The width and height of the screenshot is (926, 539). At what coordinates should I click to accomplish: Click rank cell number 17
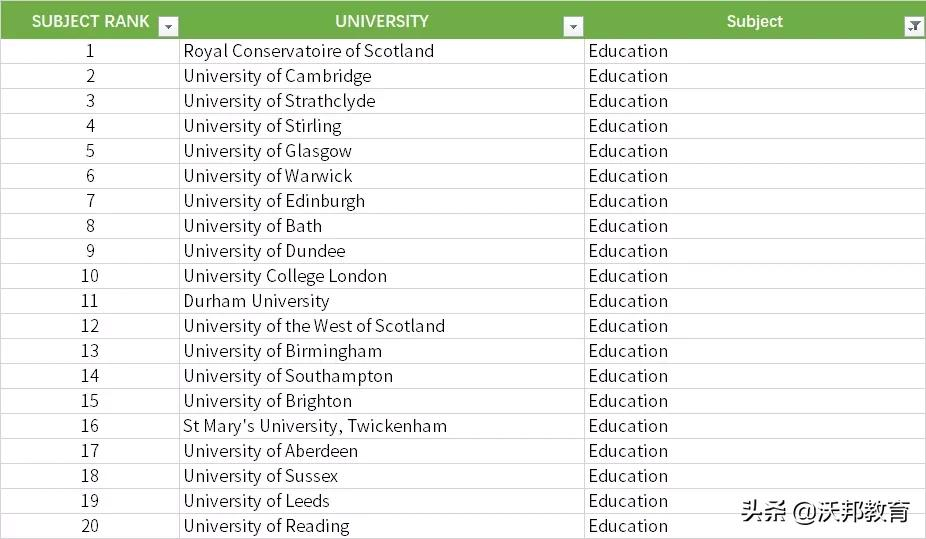(90, 451)
